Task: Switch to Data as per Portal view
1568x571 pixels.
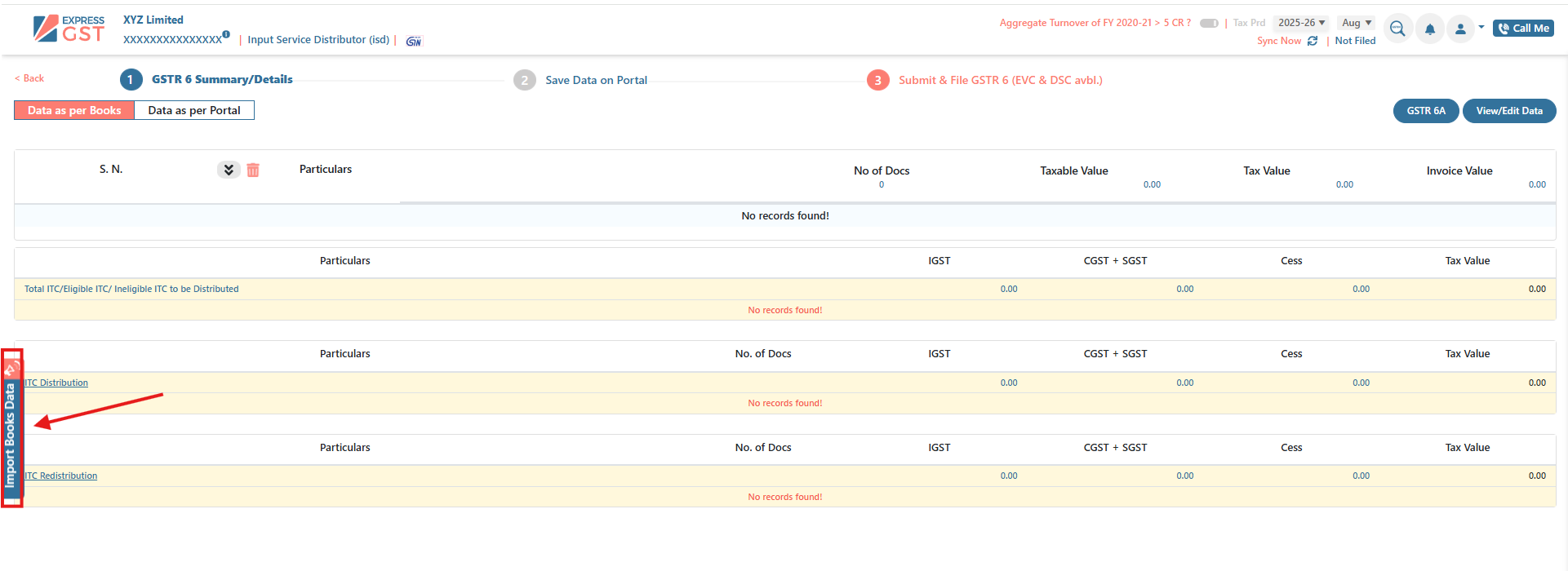Action: (x=194, y=110)
